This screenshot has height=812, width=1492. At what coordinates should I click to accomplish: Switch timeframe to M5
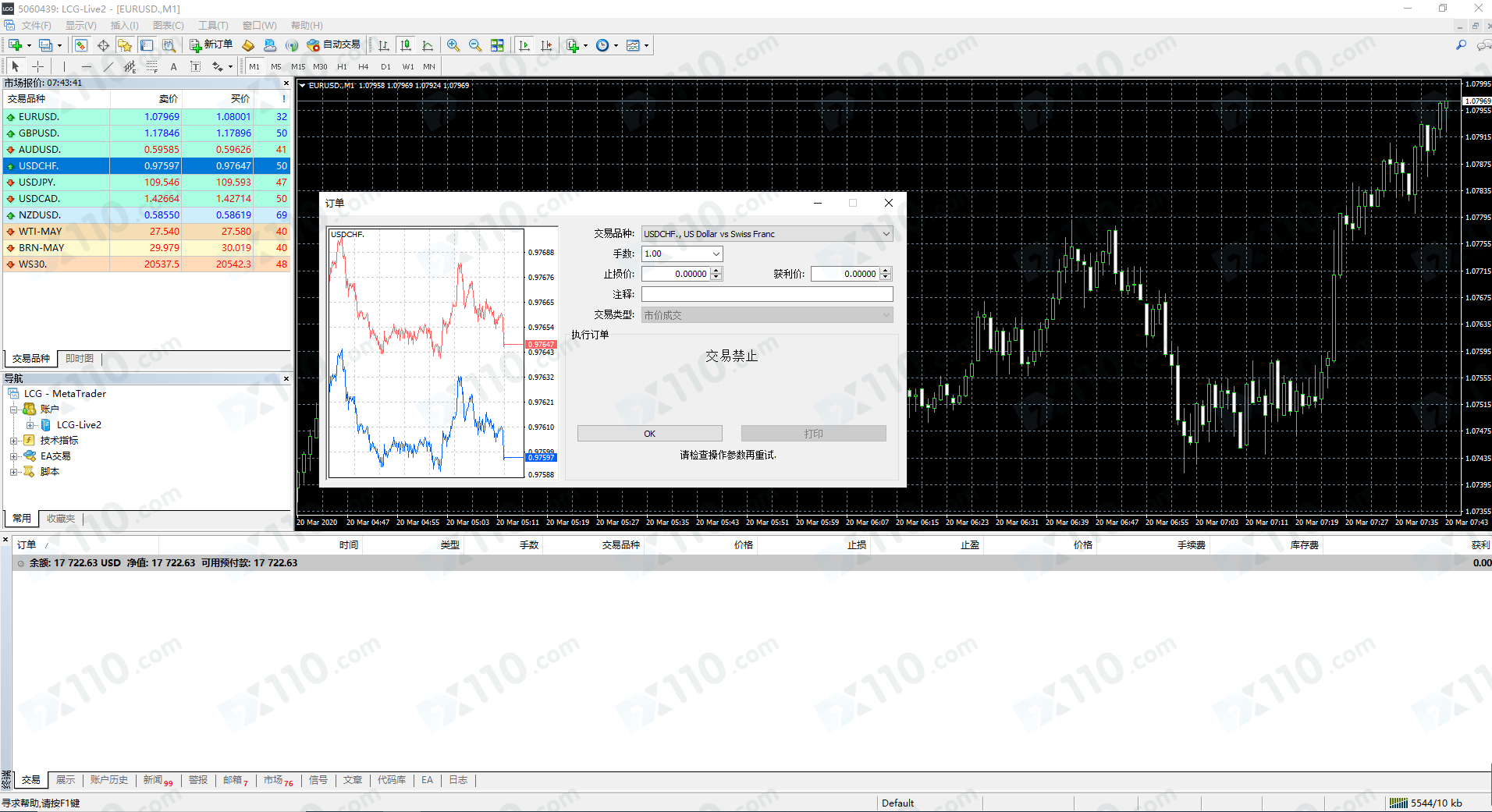275,66
